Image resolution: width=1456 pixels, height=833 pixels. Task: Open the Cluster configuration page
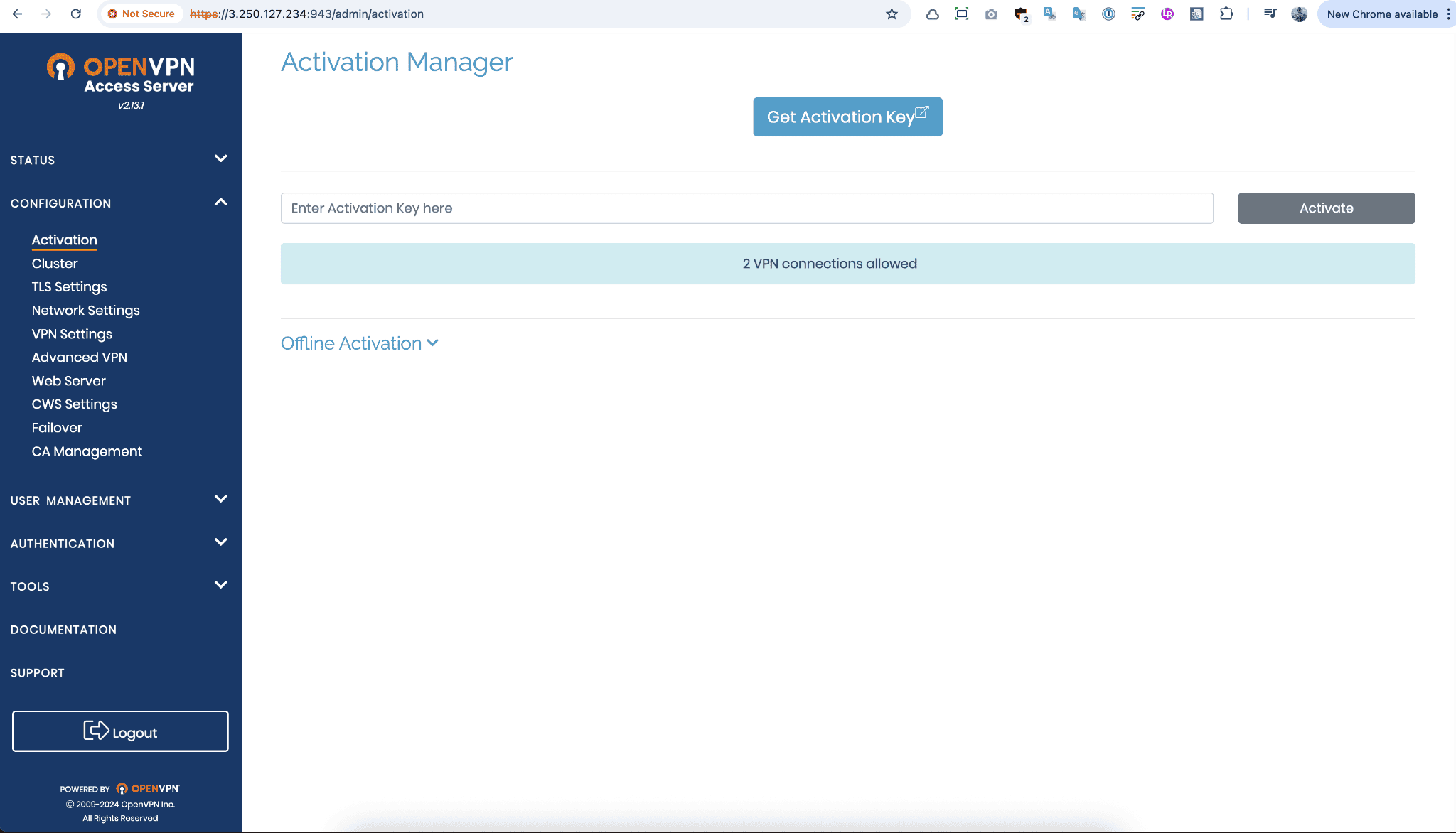55,264
